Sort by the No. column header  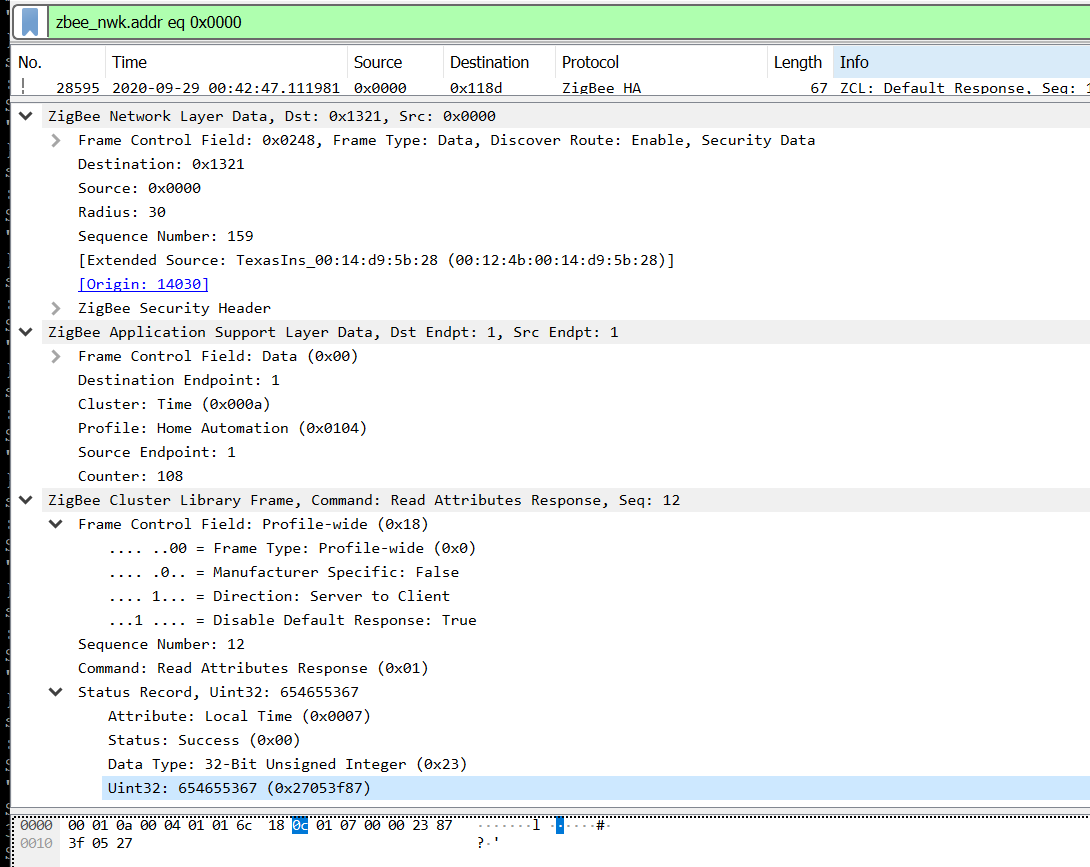pos(58,63)
